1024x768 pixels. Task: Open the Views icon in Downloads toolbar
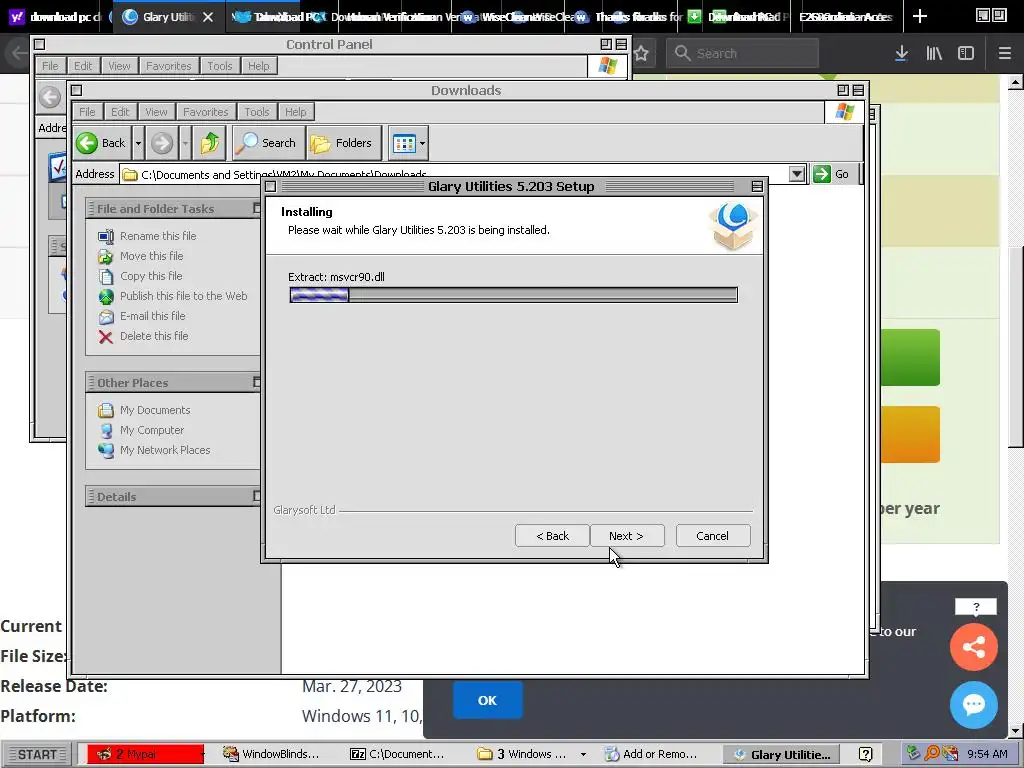click(404, 143)
